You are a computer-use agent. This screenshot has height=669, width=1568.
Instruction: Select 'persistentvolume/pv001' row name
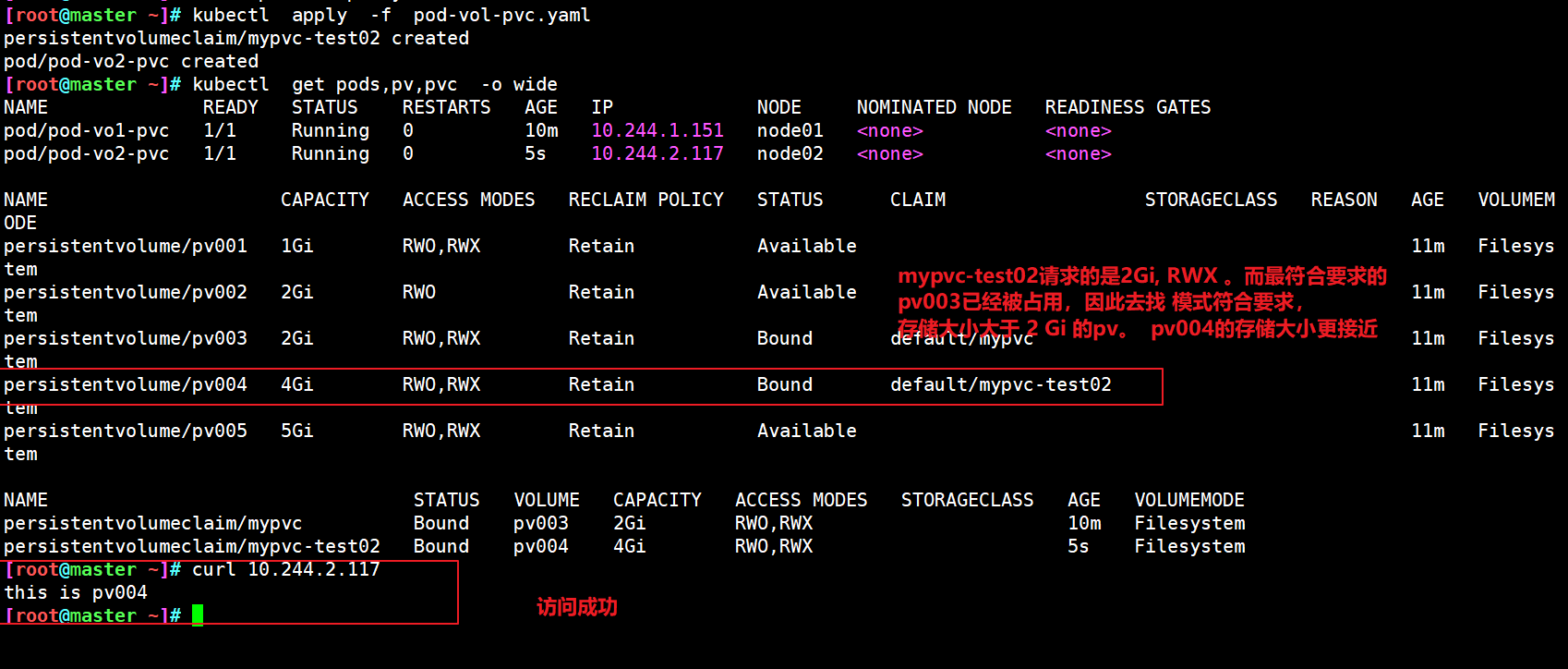pos(126,246)
